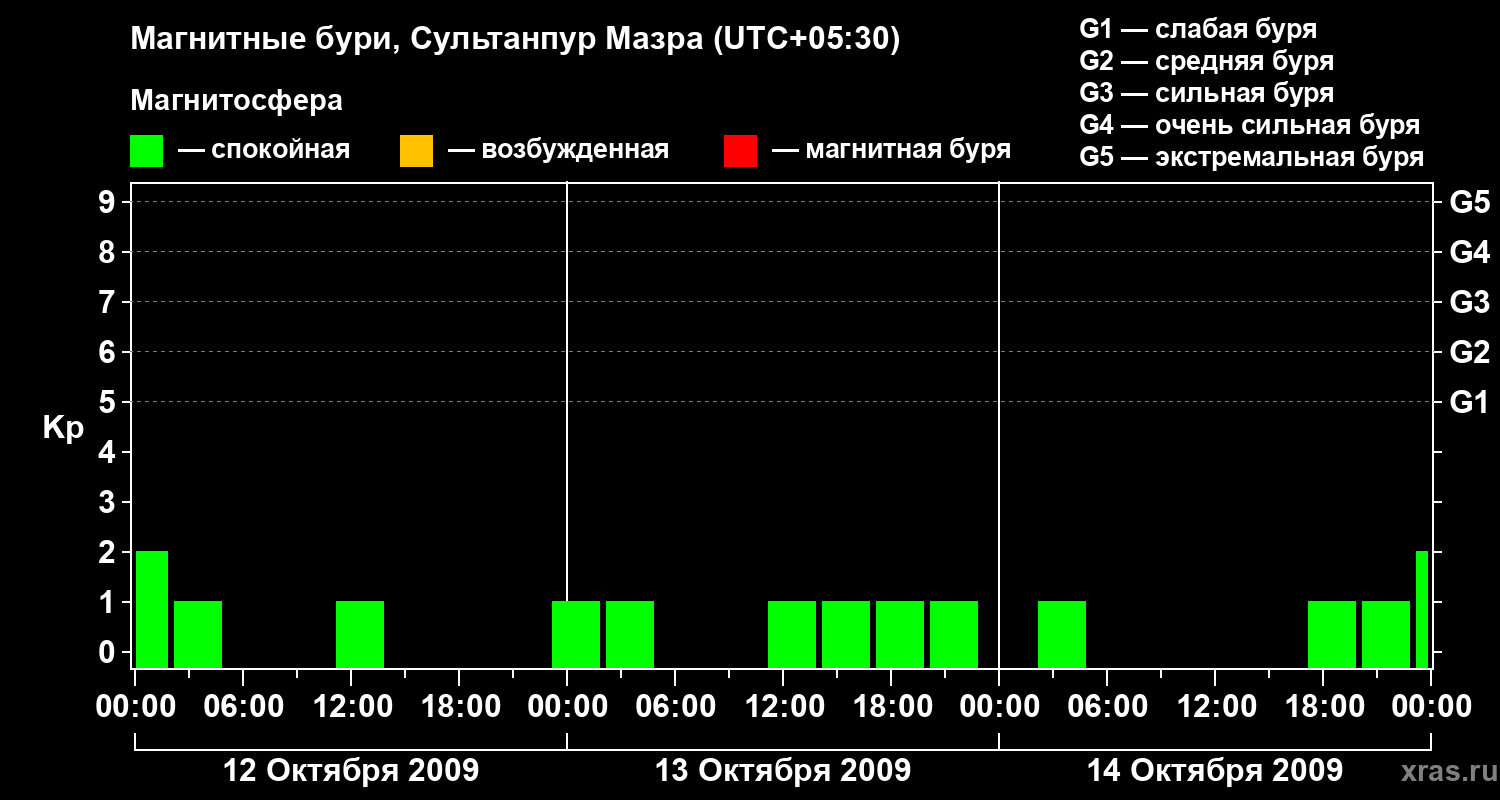Click the 13 October bar over the 18:00 mark
1500x800 pixels.
click(900, 634)
